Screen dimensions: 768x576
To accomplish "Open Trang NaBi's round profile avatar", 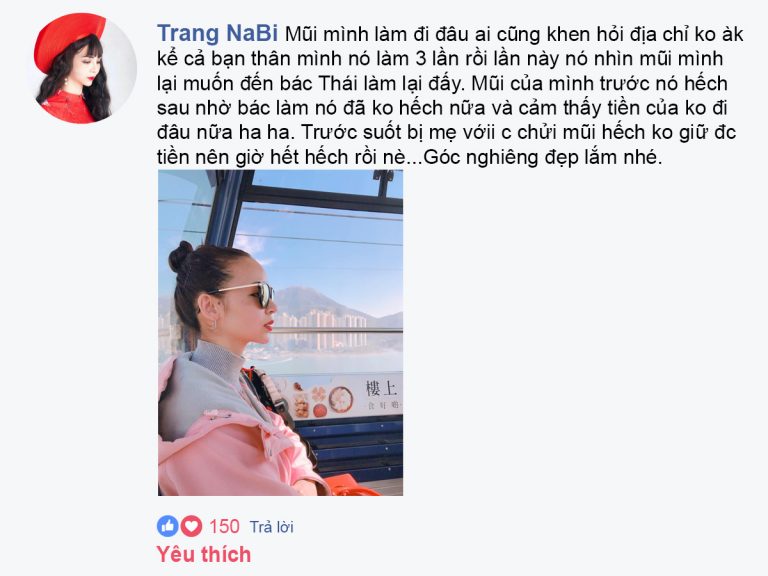I will coord(85,69).
